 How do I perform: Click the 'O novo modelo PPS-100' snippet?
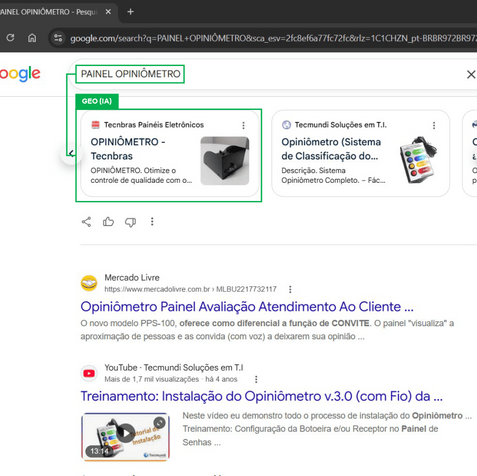(x=267, y=330)
